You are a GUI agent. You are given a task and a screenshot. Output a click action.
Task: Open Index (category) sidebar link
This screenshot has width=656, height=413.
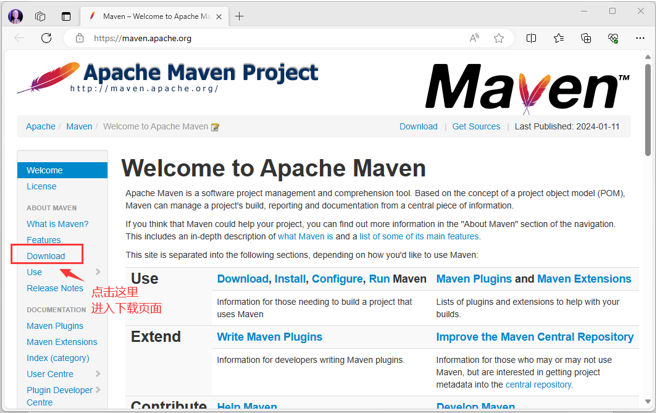coord(58,358)
